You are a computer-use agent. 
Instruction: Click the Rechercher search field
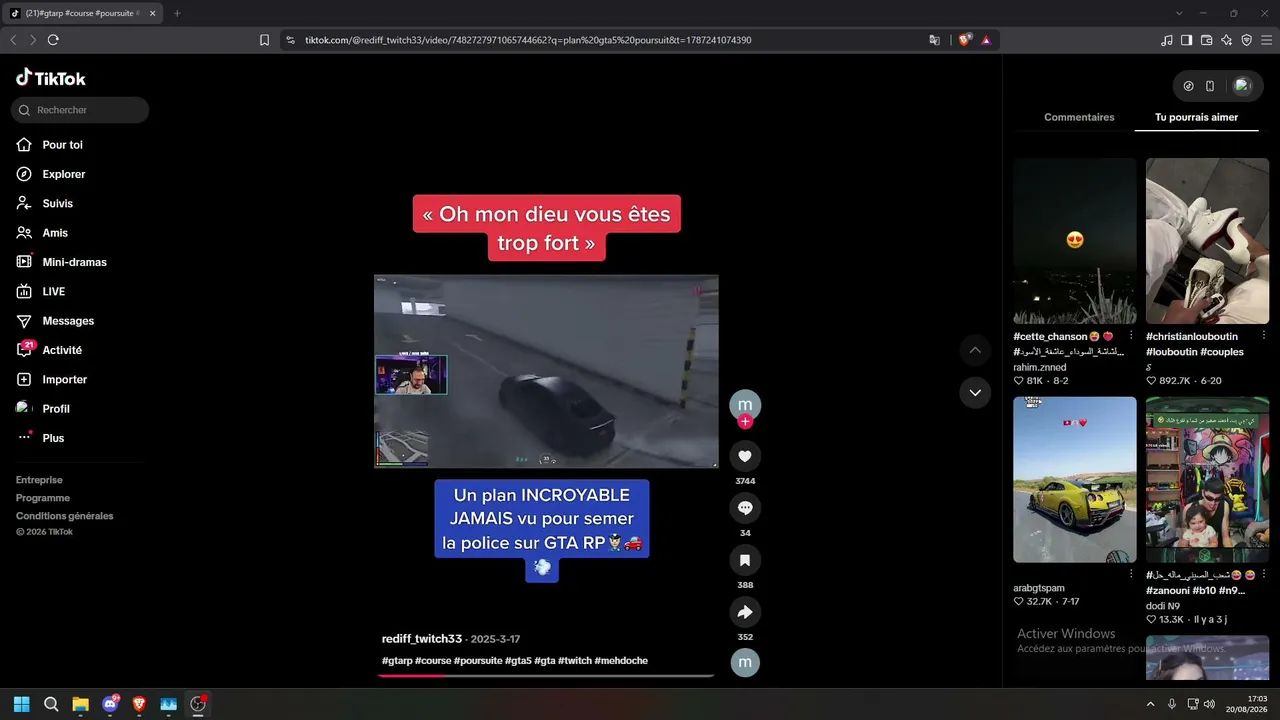coord(80,110)
